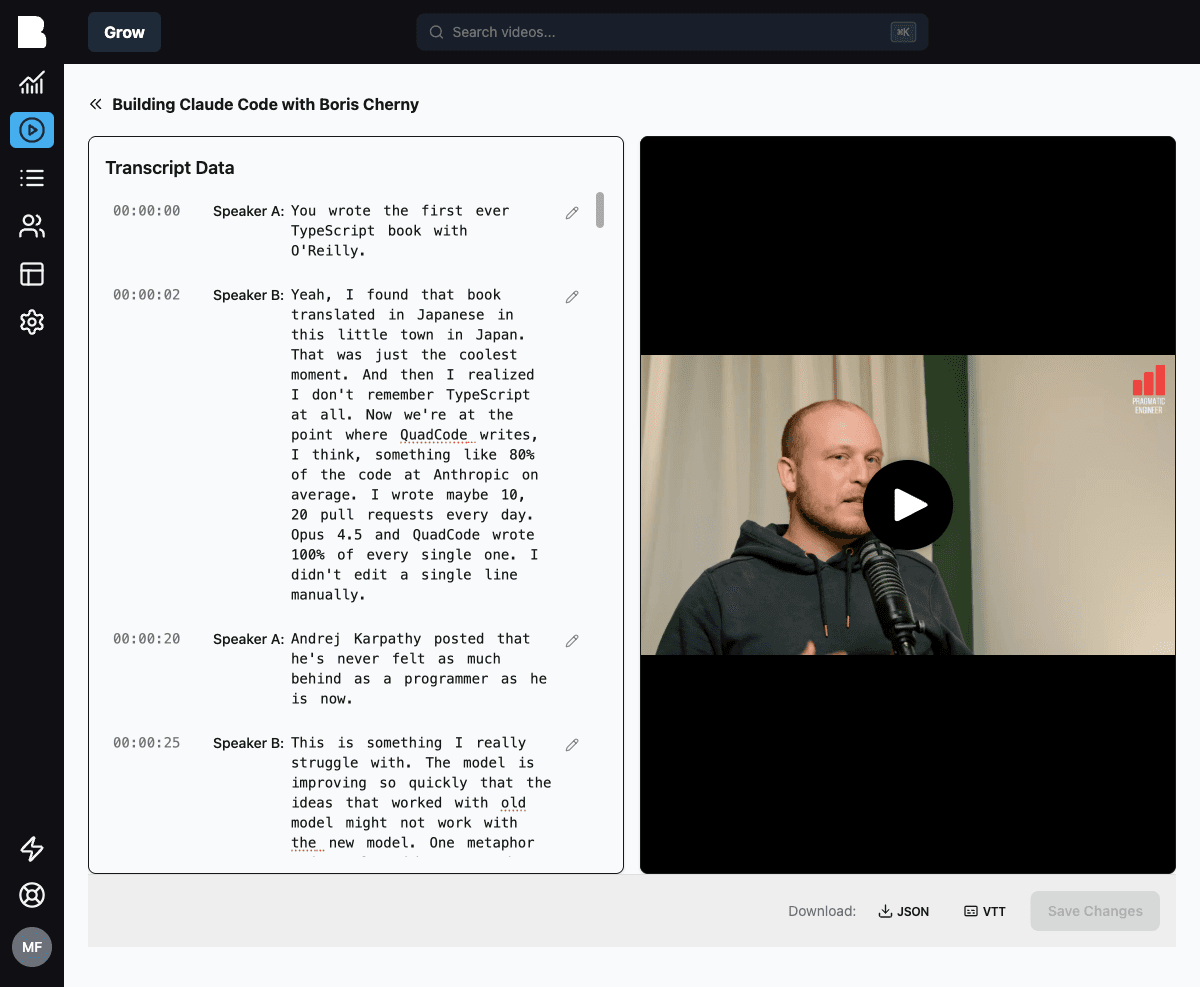Click the 'Speaker A:' label at 00:00:20

click(249, 639)
